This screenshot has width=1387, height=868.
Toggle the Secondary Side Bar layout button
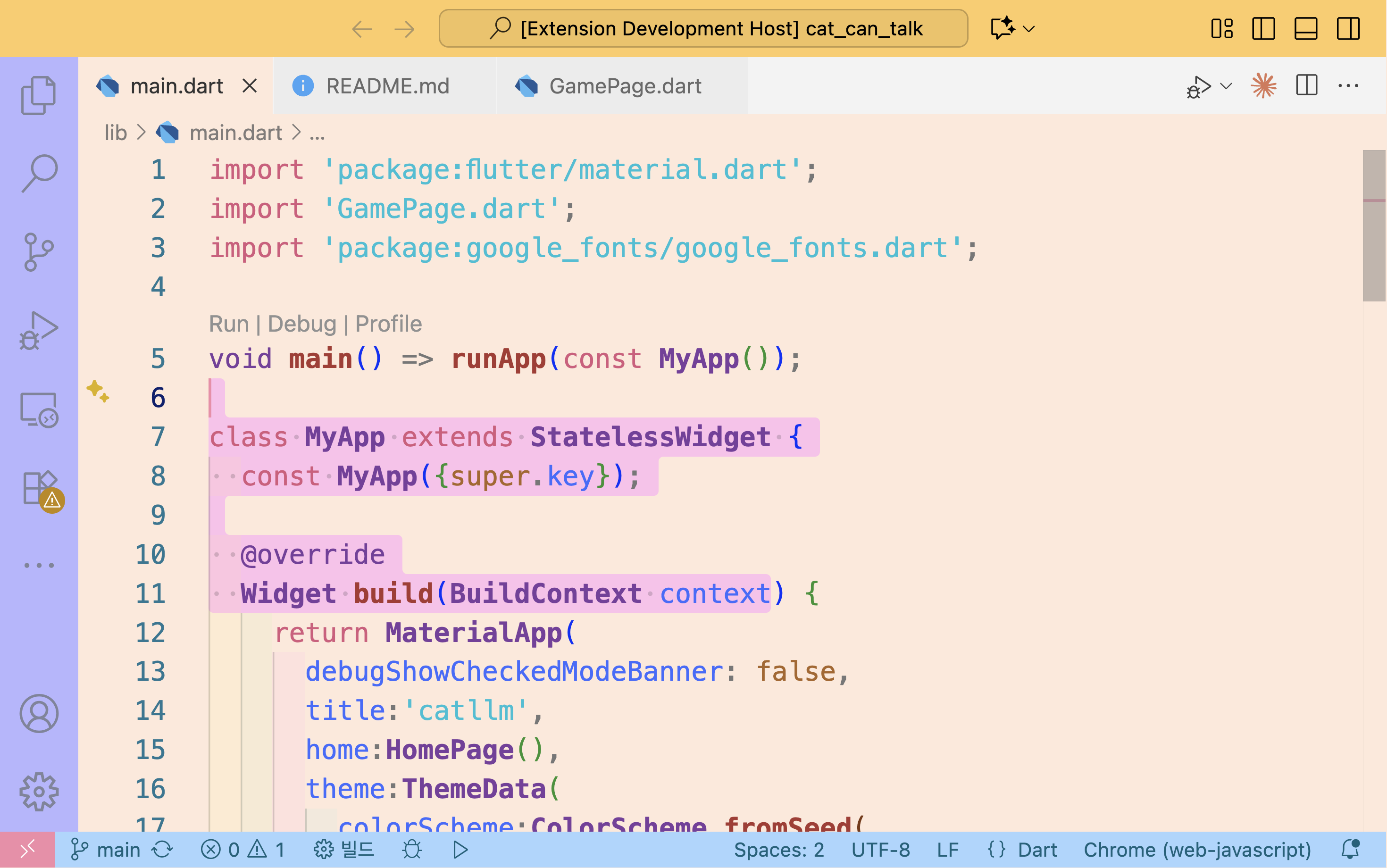point(1348,28)
